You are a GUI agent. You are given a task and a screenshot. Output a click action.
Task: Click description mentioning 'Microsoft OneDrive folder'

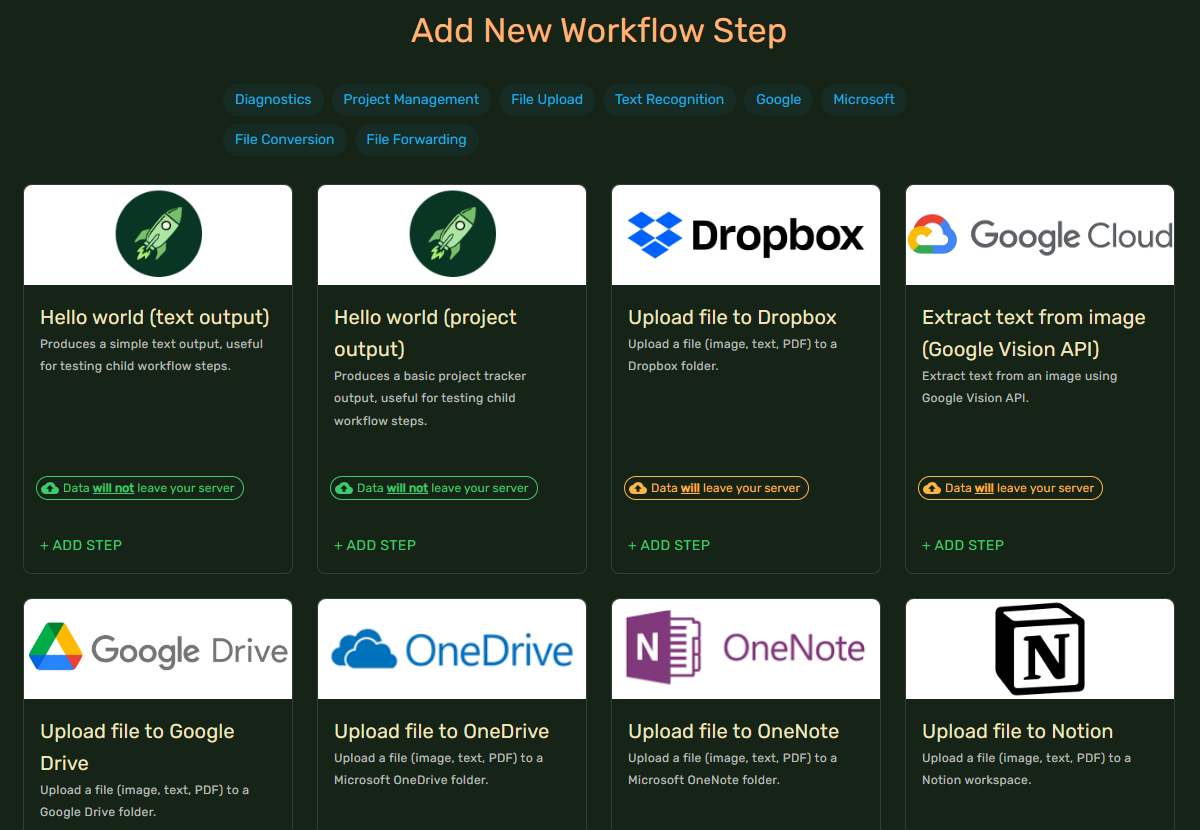pos(438,769)
